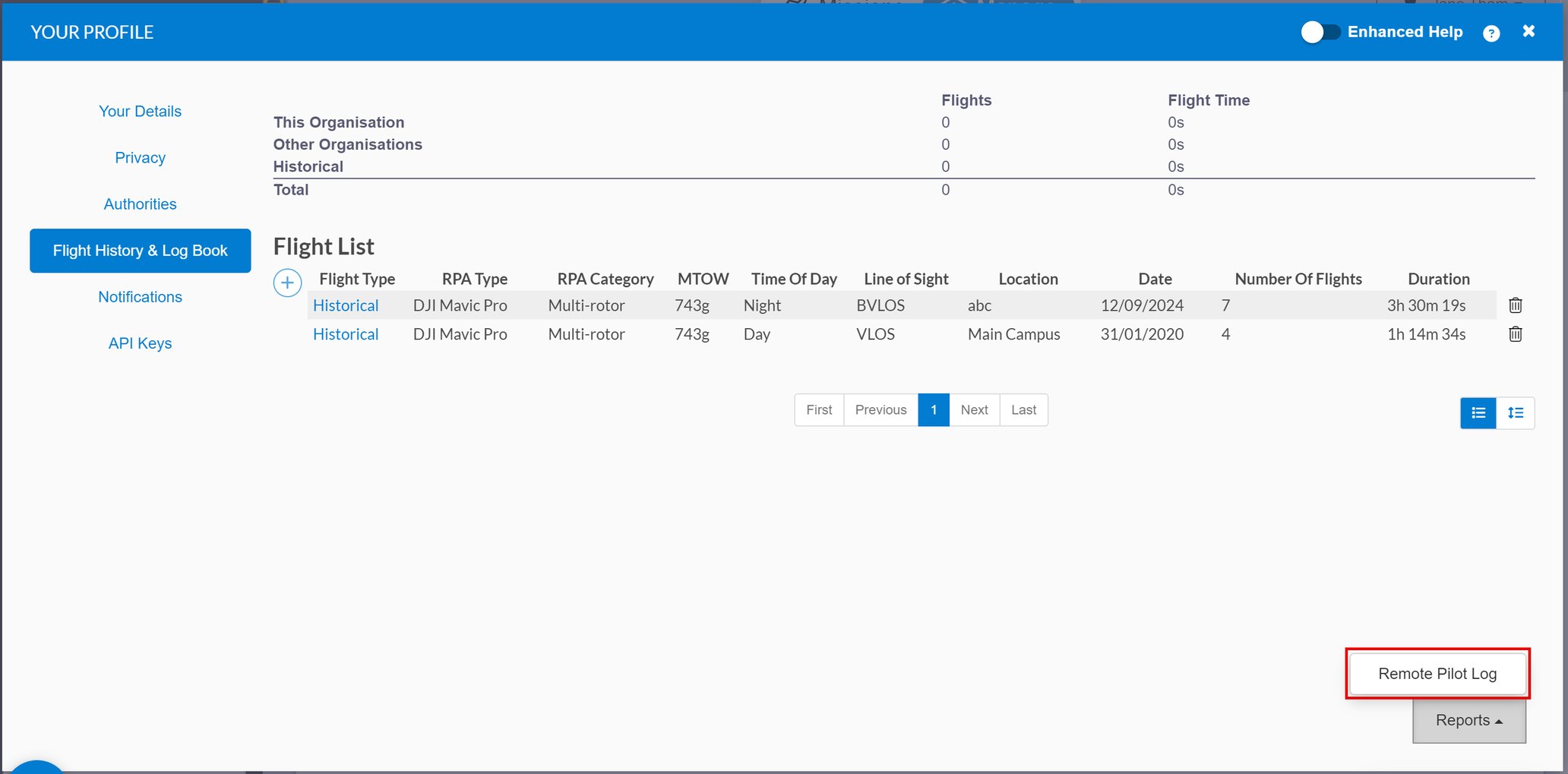The height and width of the screenshot is (774, 1568).
Task: Delete the Main Campus flight entry
Action: (1515, 334)
